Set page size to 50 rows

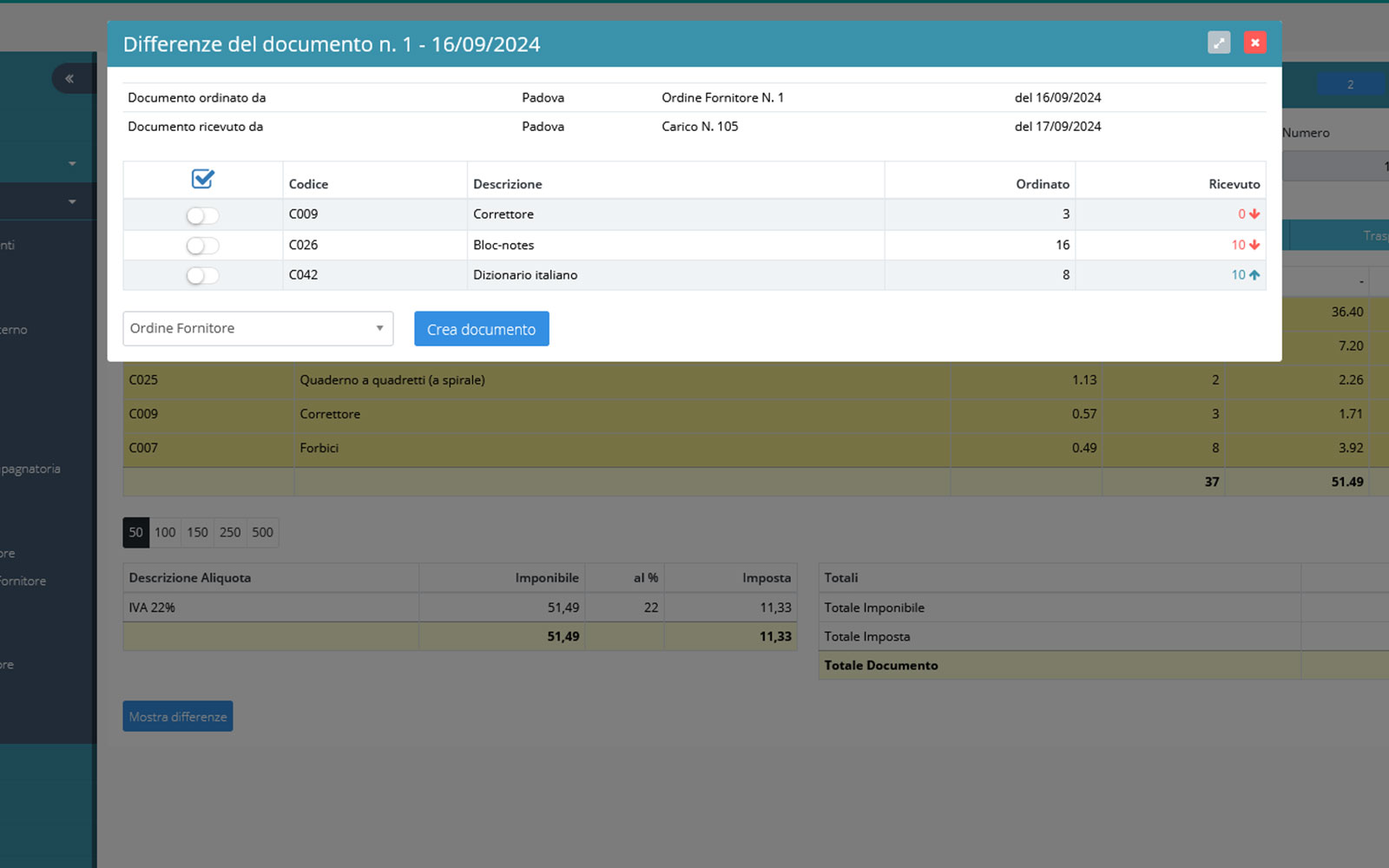point(136,532)
